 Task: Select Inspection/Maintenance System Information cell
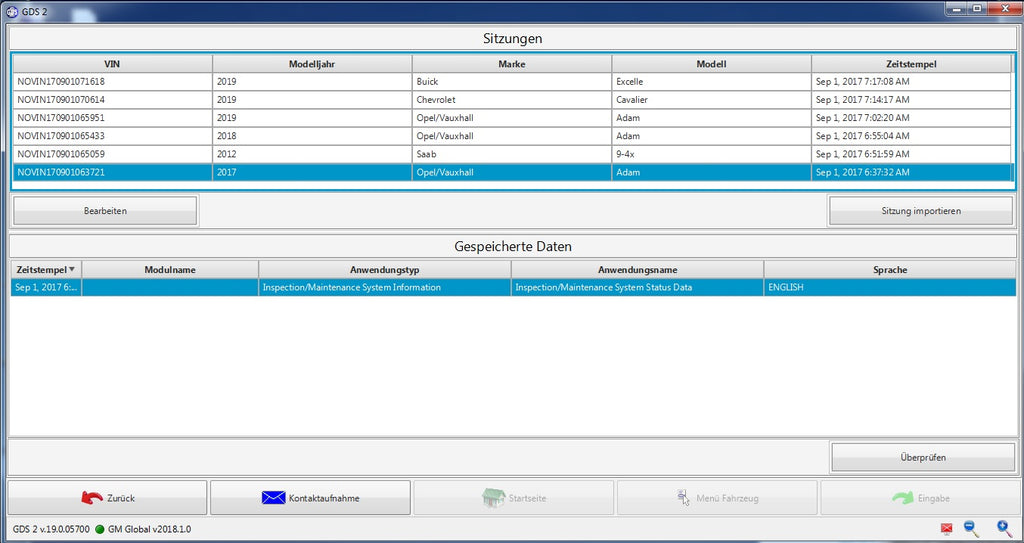pos(385,288)
